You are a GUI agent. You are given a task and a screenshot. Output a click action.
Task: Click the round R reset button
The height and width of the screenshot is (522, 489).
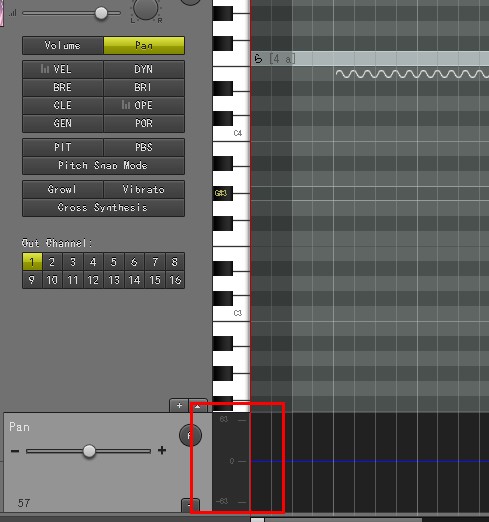[x=190, y=435]
